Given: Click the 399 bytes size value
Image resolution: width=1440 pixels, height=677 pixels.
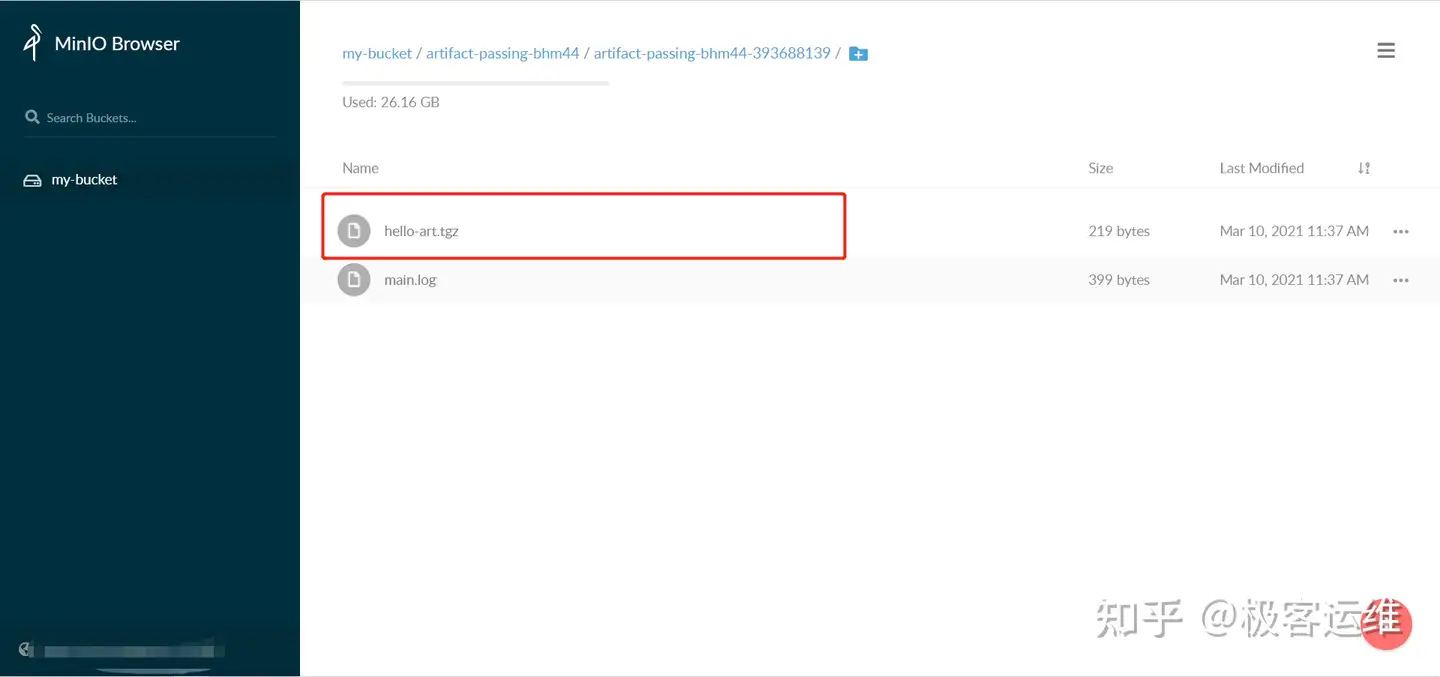Looking at the screenshot, I should [x=1119, y=280].
